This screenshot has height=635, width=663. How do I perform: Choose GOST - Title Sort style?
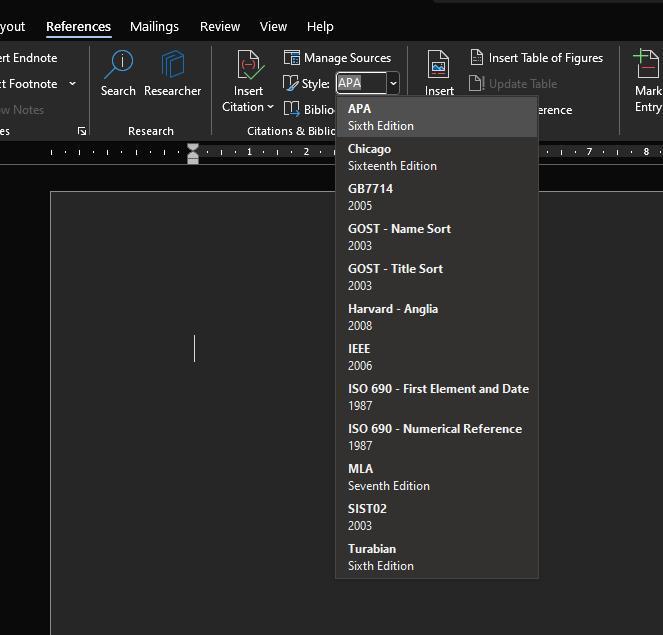pos(437,277)
